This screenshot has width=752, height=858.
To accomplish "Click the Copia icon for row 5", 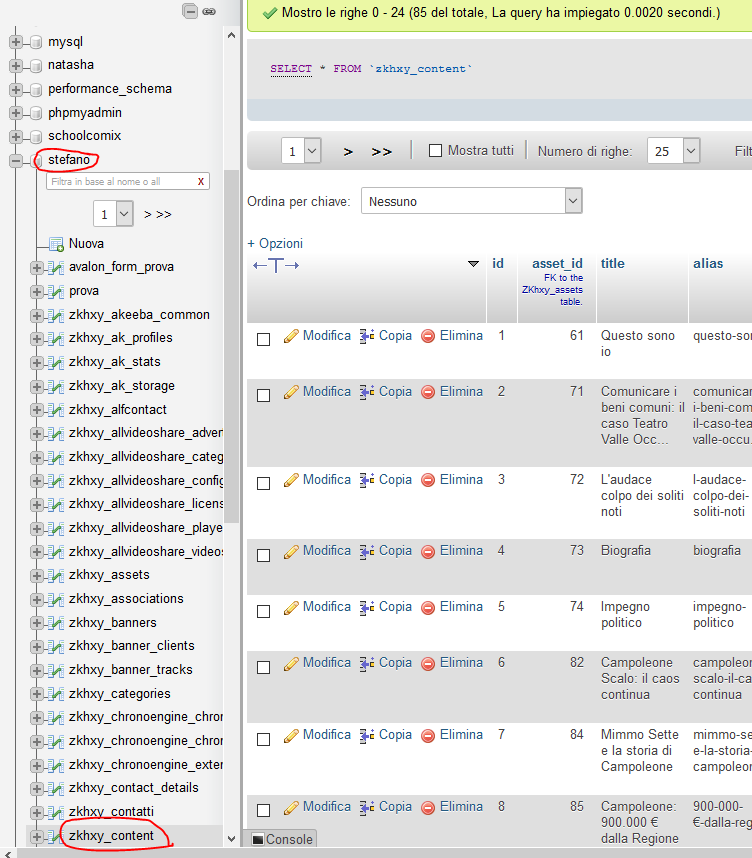I will click(x=367, y=607).
